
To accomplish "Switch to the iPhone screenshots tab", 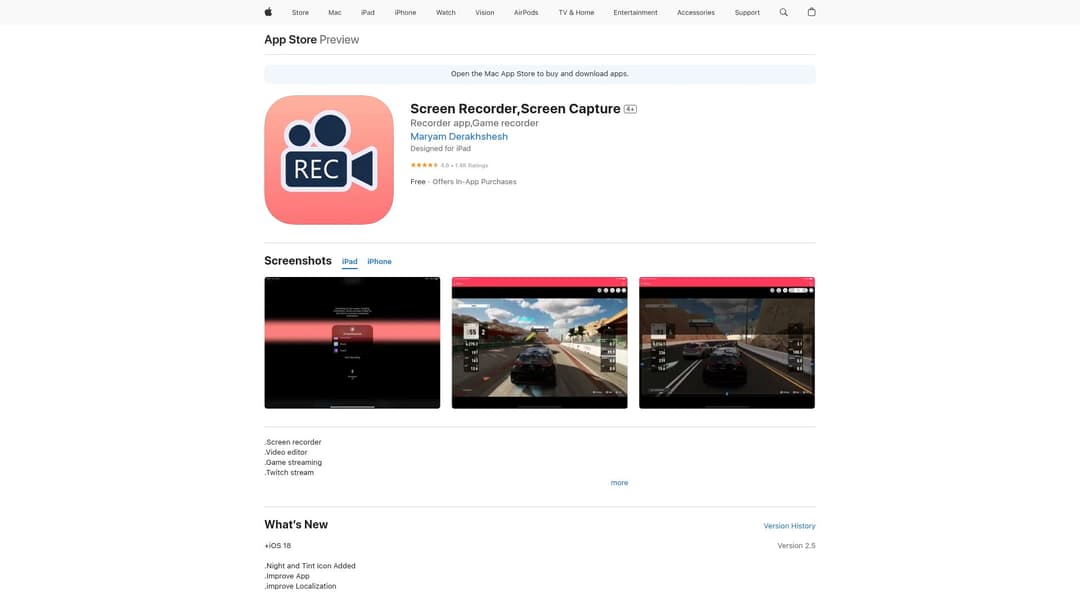I will [379, 262].
